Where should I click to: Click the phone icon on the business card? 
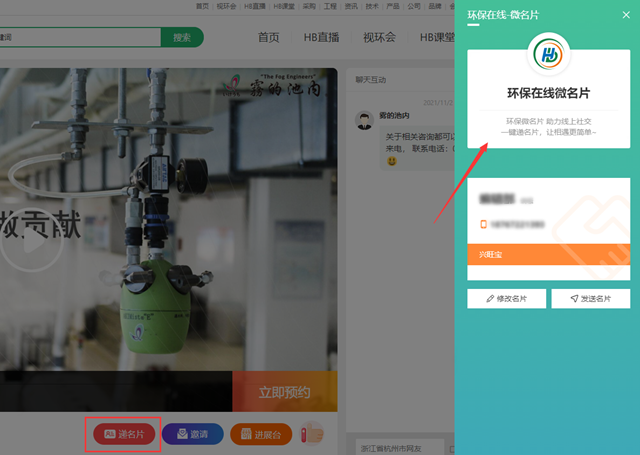[x=483, y=224]
